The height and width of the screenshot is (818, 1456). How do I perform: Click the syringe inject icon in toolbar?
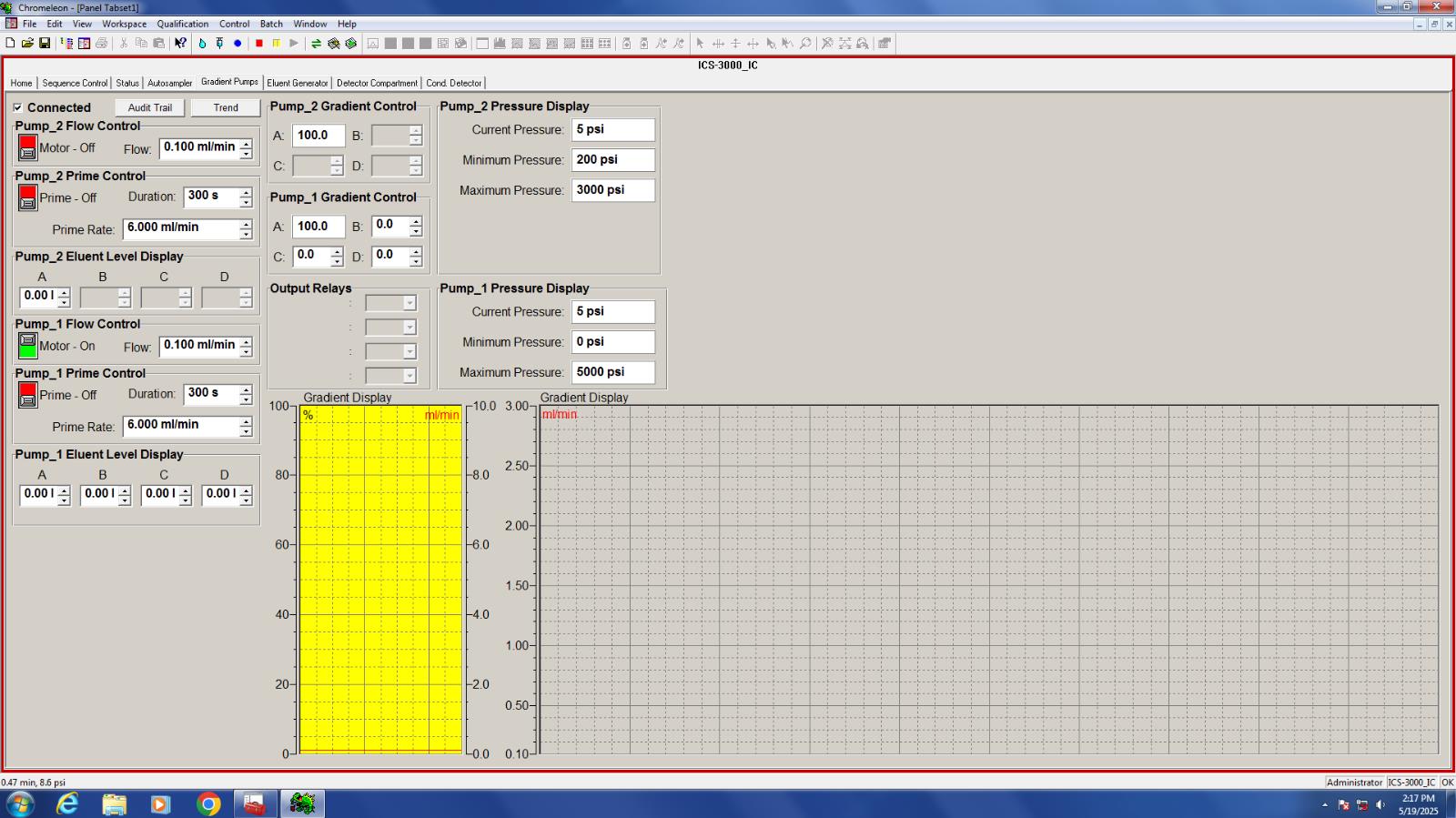tap(219, 44)
